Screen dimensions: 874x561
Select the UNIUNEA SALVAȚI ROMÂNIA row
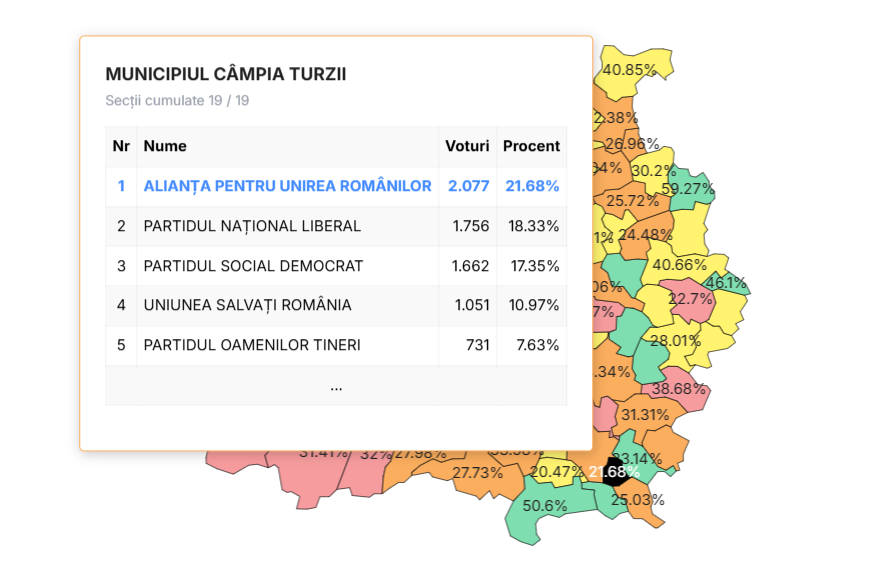247,305
